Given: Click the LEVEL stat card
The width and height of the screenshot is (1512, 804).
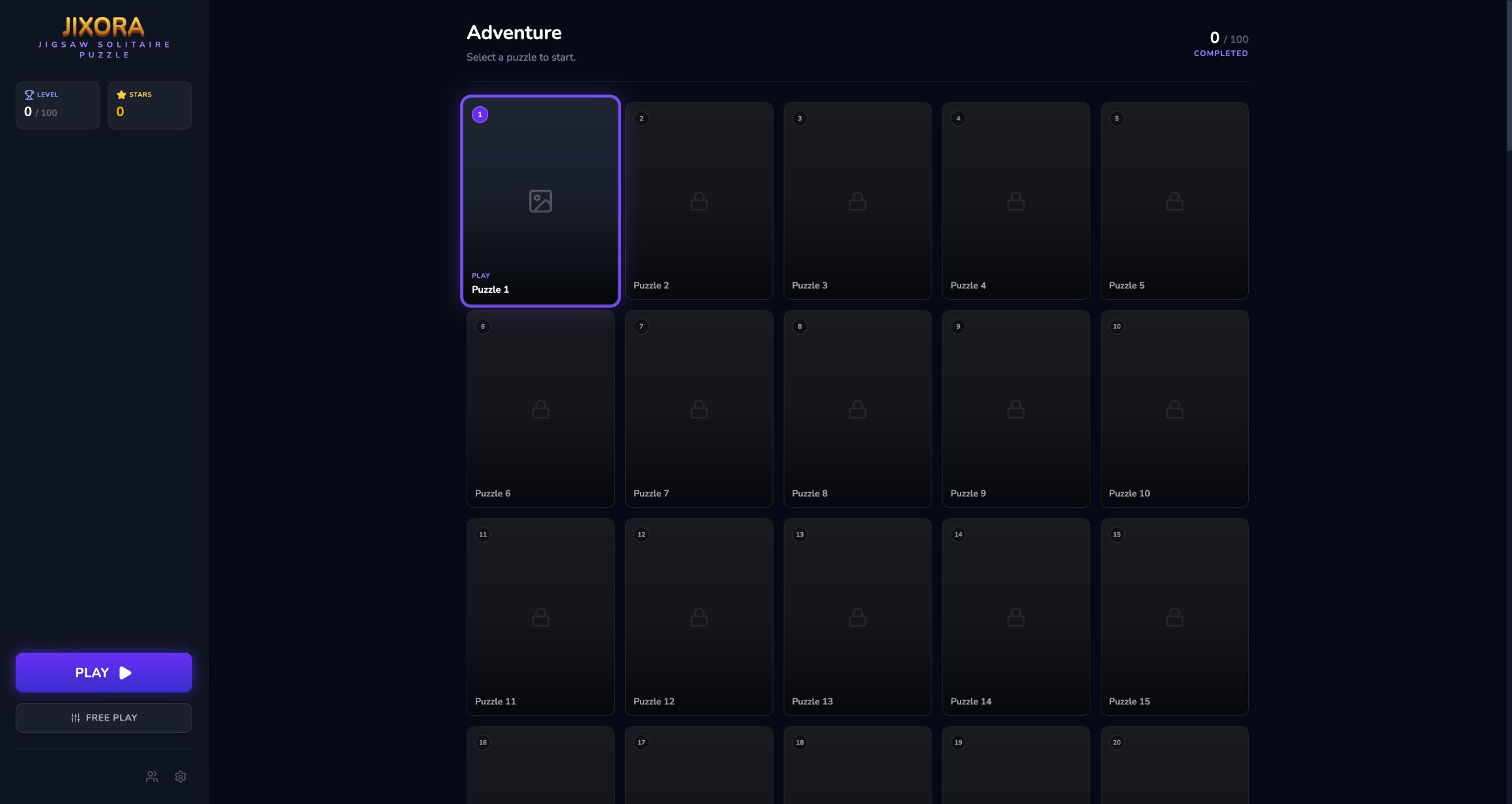Looking at the screenshot, I should coord(57,105).
